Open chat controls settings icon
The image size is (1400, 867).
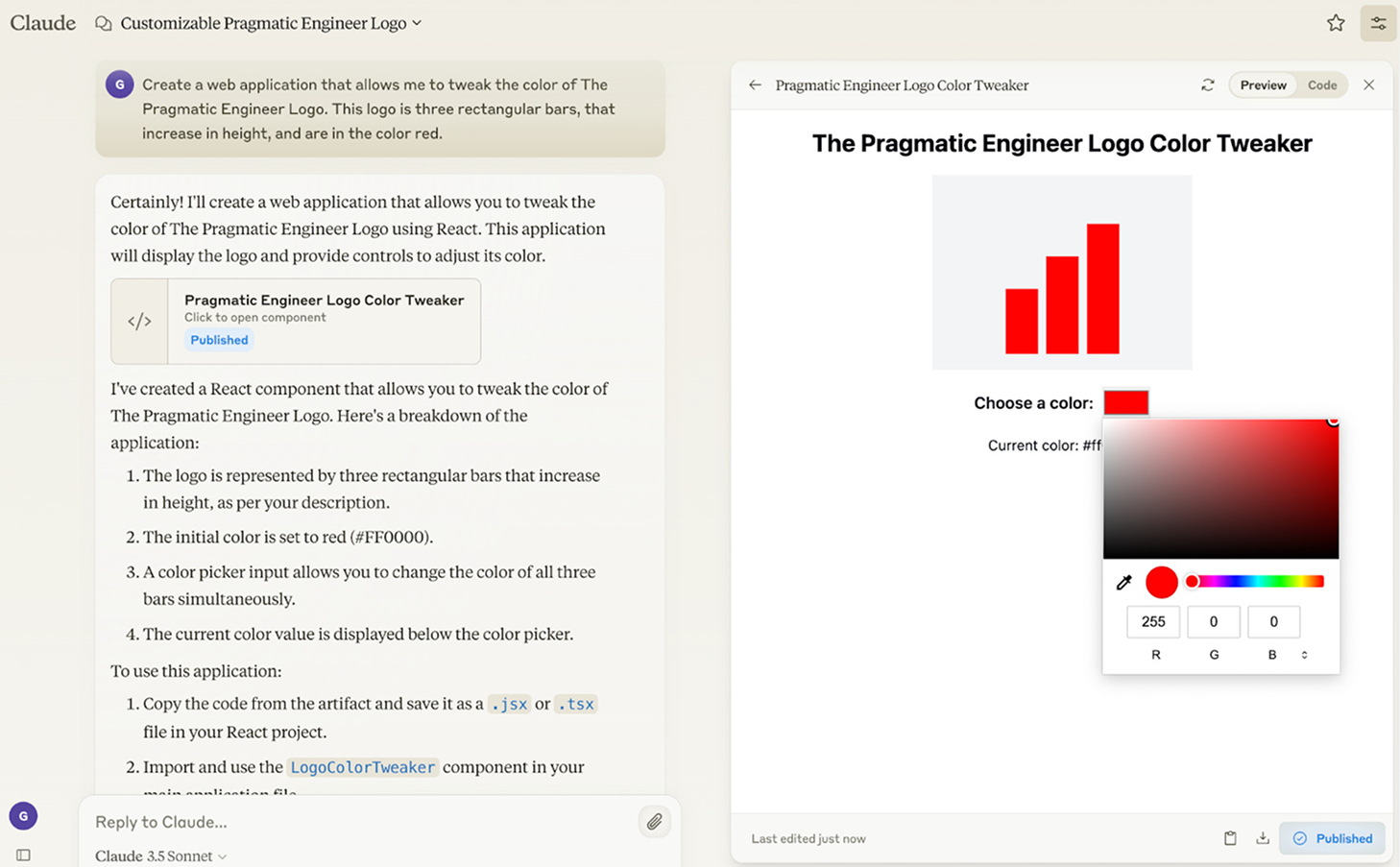(x=1378, y=23)
